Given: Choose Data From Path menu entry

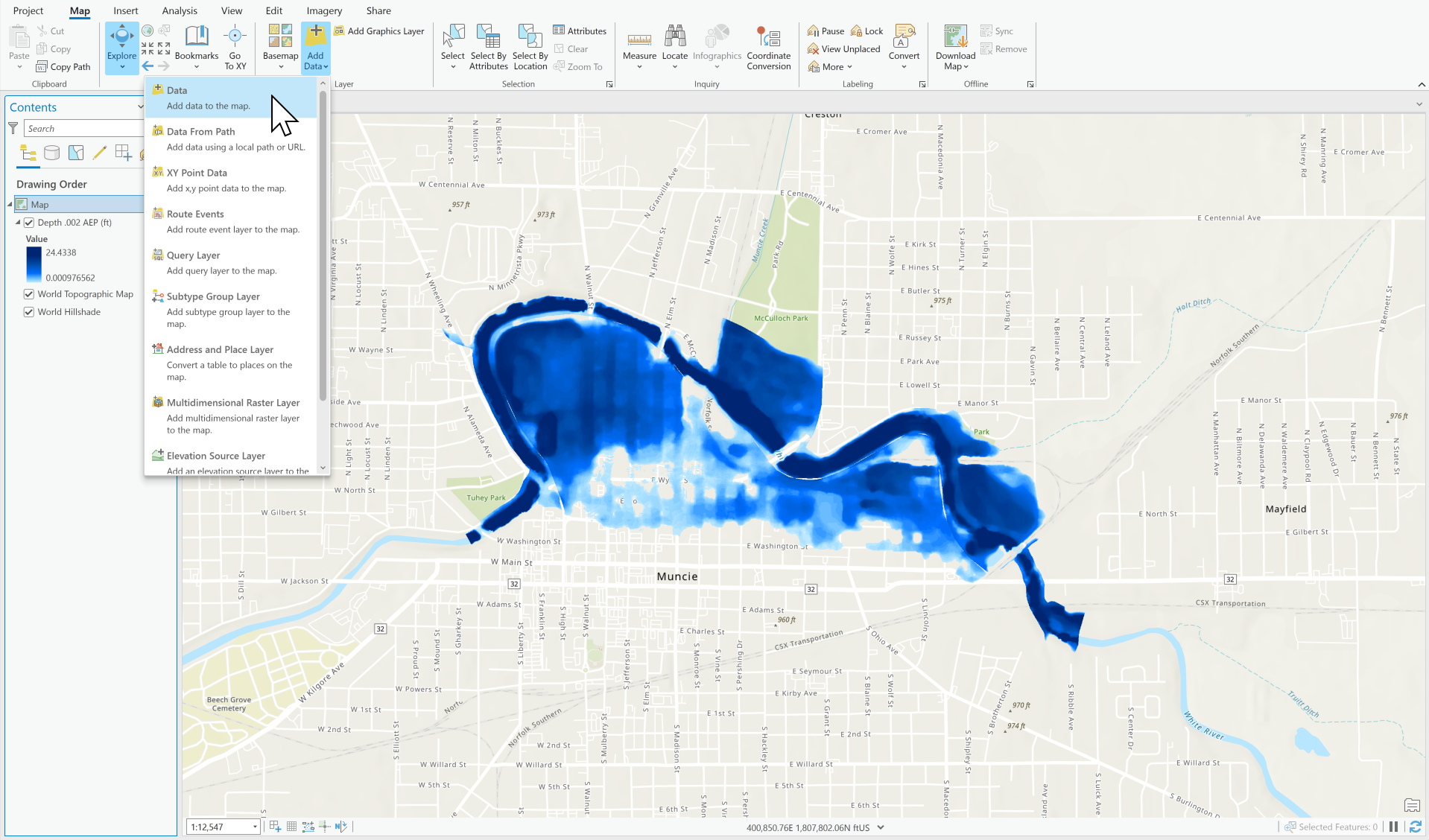Looking at the screenshot, I should click(x=232, y=139).
